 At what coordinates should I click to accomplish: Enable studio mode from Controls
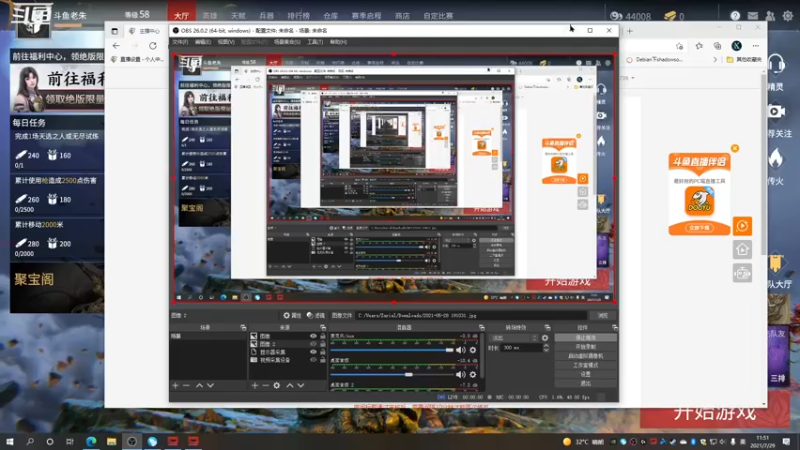pos(585,365)
